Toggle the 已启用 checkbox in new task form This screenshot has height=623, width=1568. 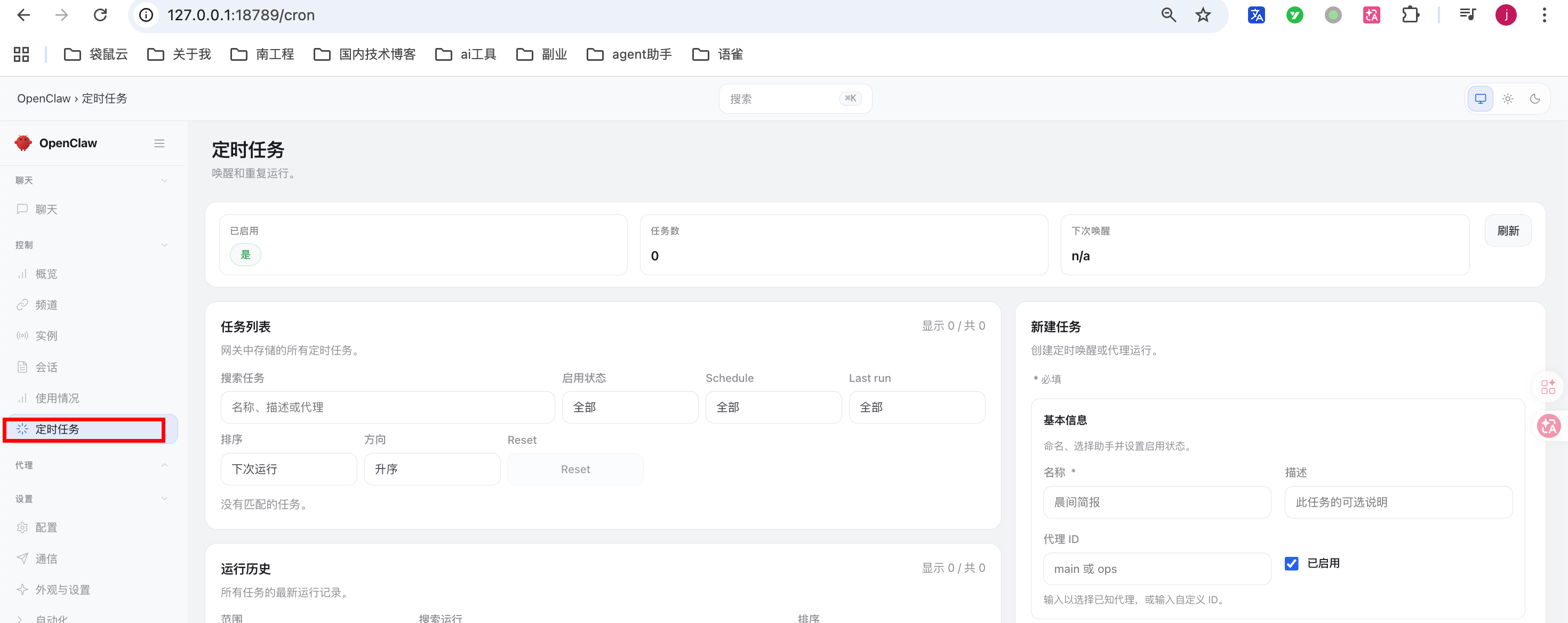[x=1291, y=563]
